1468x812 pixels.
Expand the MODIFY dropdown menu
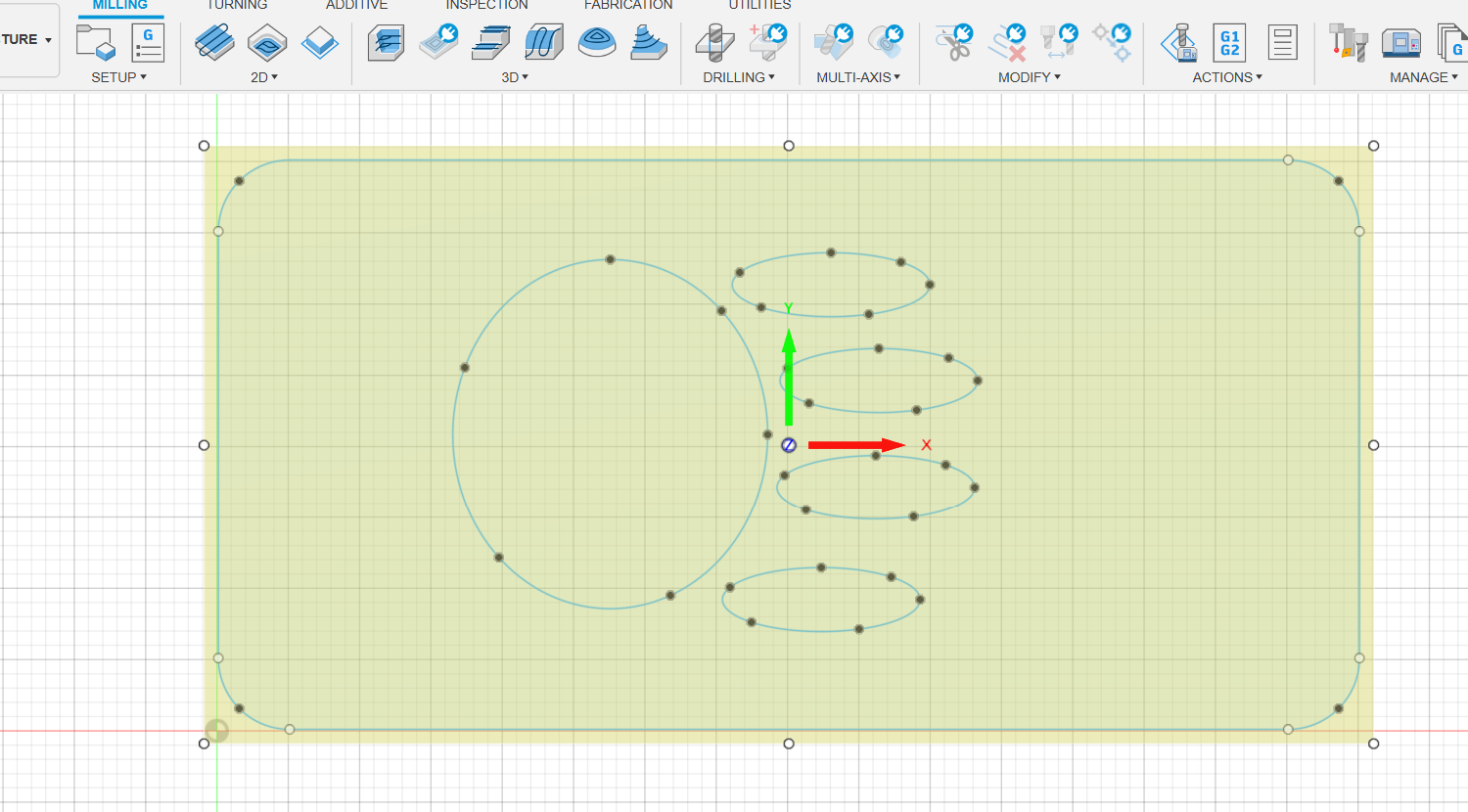tap(1030, 77)
